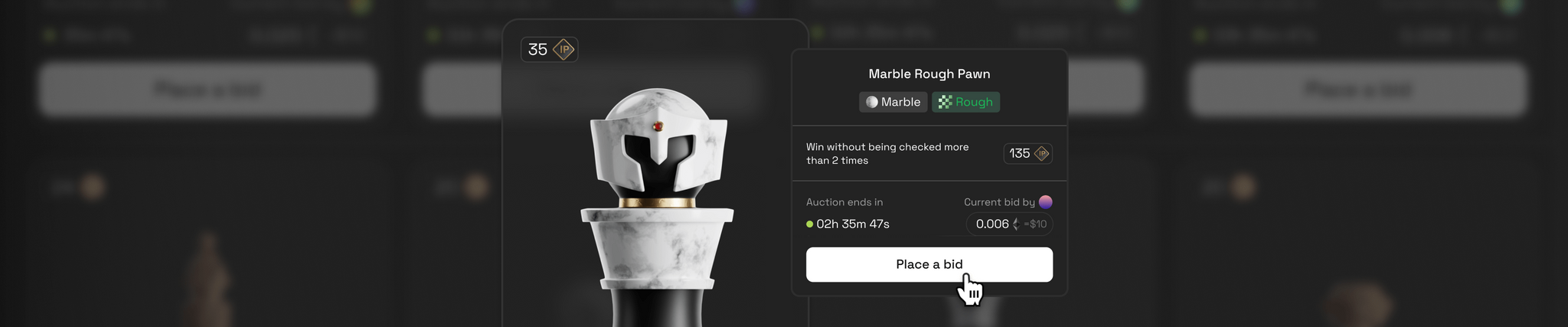Image resolution: width=1568 pixels, height=327 pixels.
Task: Click the diamond IP icon beside 35
Action: (564, 50)
